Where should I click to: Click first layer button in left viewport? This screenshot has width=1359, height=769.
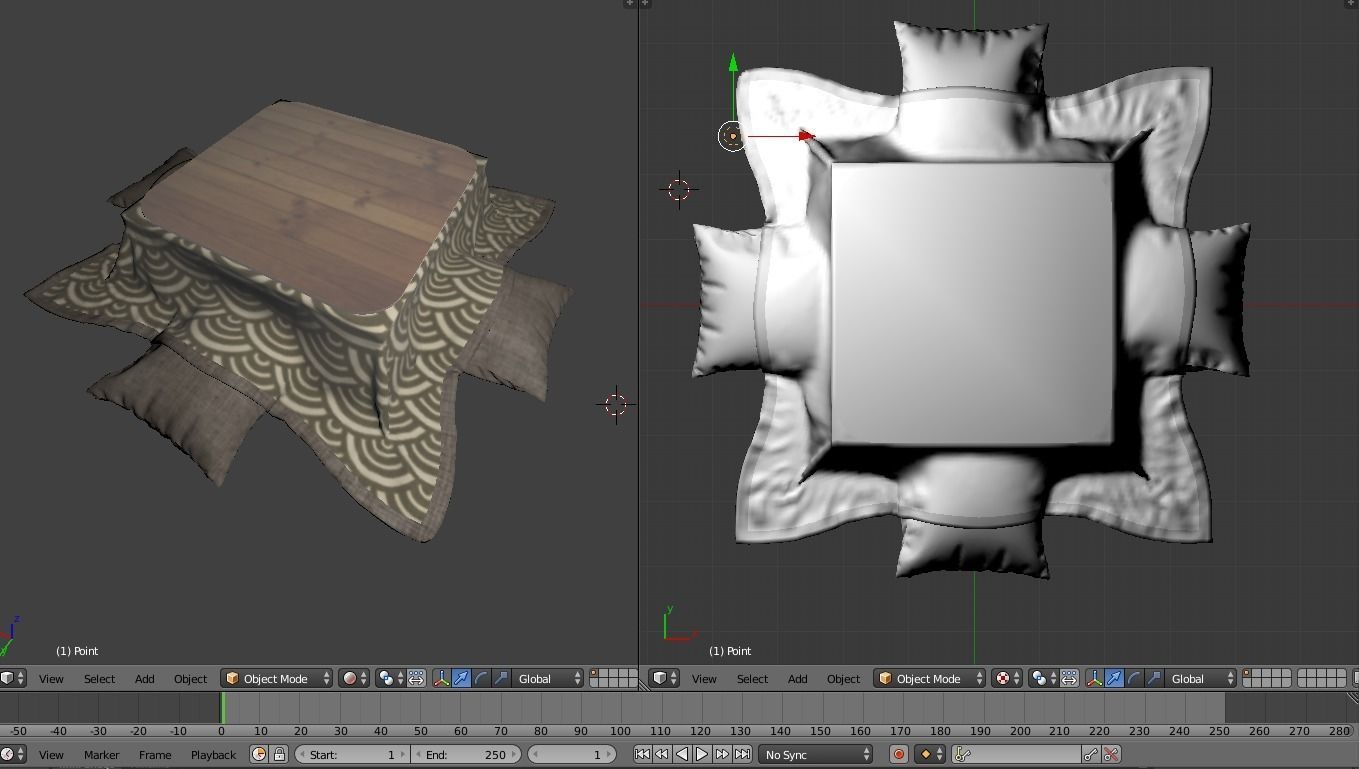[595, 673]
